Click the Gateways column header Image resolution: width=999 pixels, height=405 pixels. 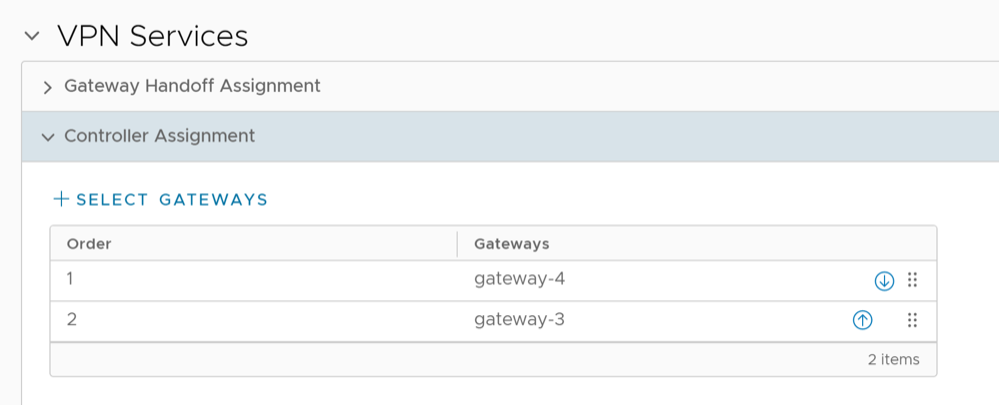pos(511,244)
